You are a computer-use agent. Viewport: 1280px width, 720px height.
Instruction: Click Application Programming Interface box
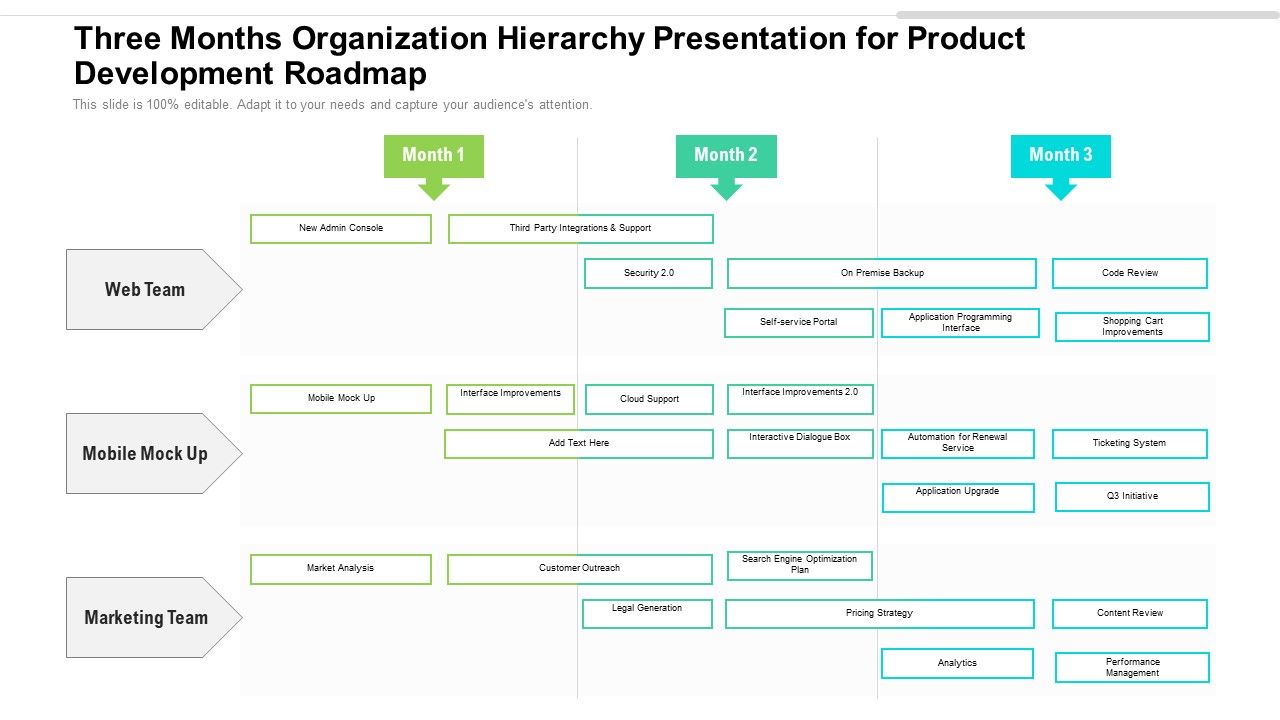pyautogui.click(x=960, y=323)
